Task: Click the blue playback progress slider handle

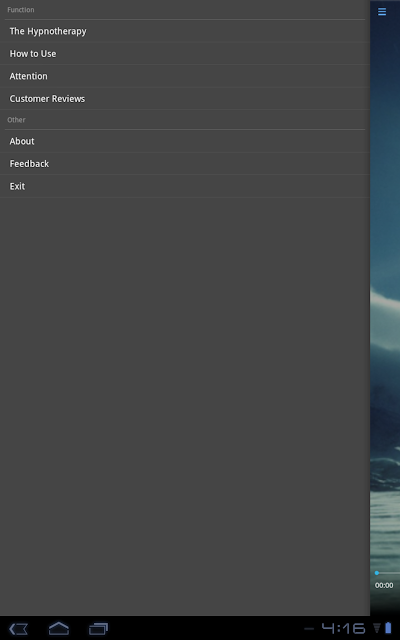Action: pos(376,573)
